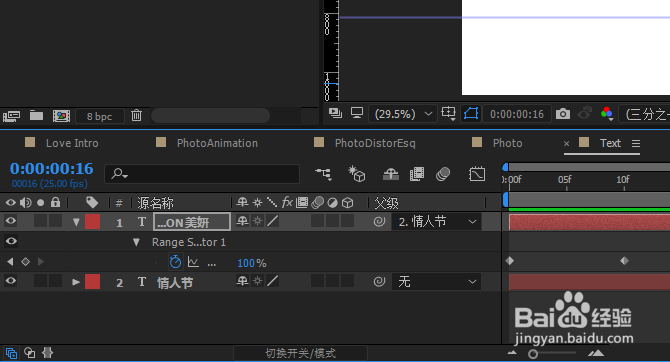The height and width of the screenshot is (362, 670).
Task: Delete selected project item with trash icon
Action: tap(136, 115)
